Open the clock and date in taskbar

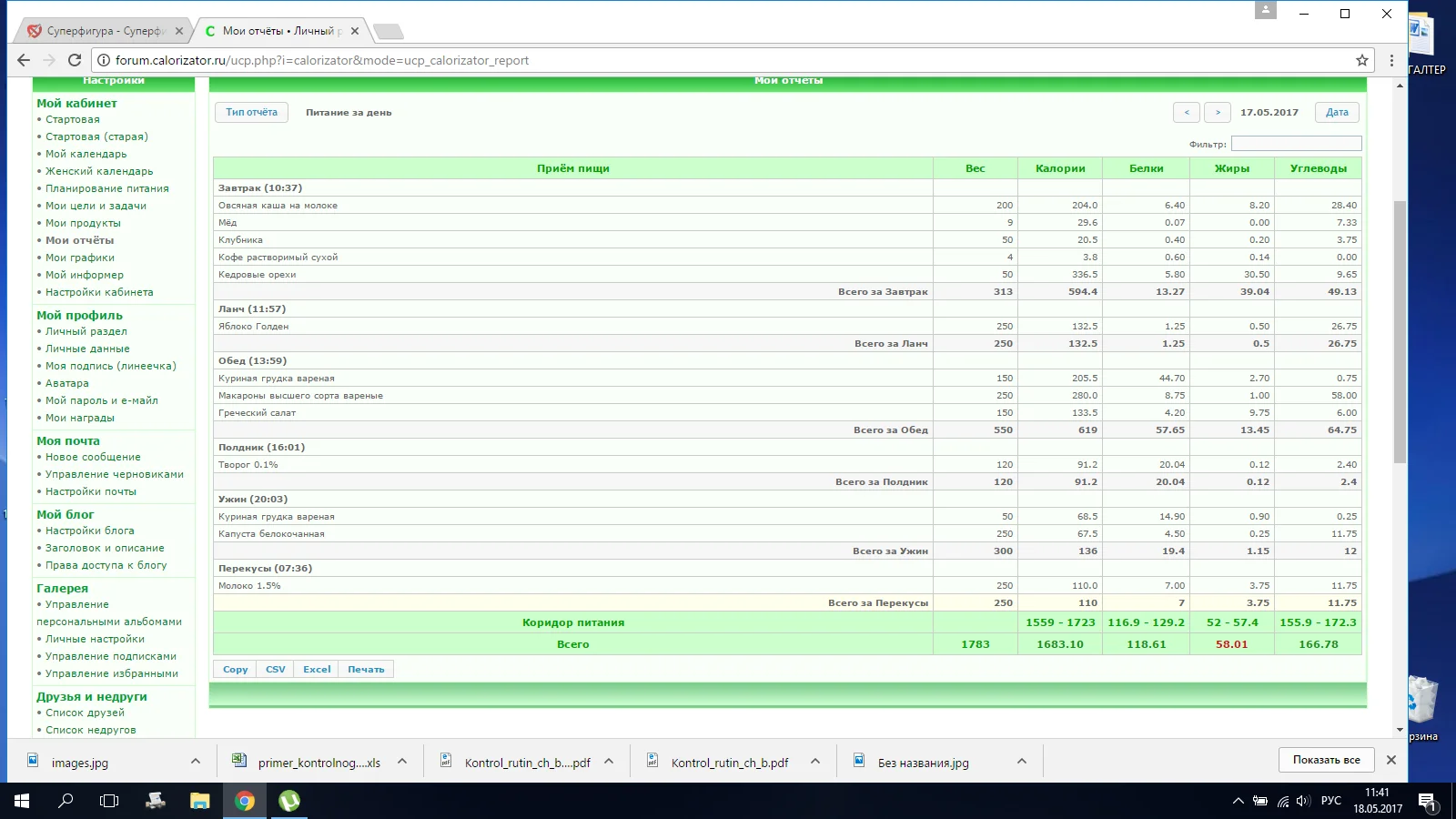click(x=1377, y=801)
